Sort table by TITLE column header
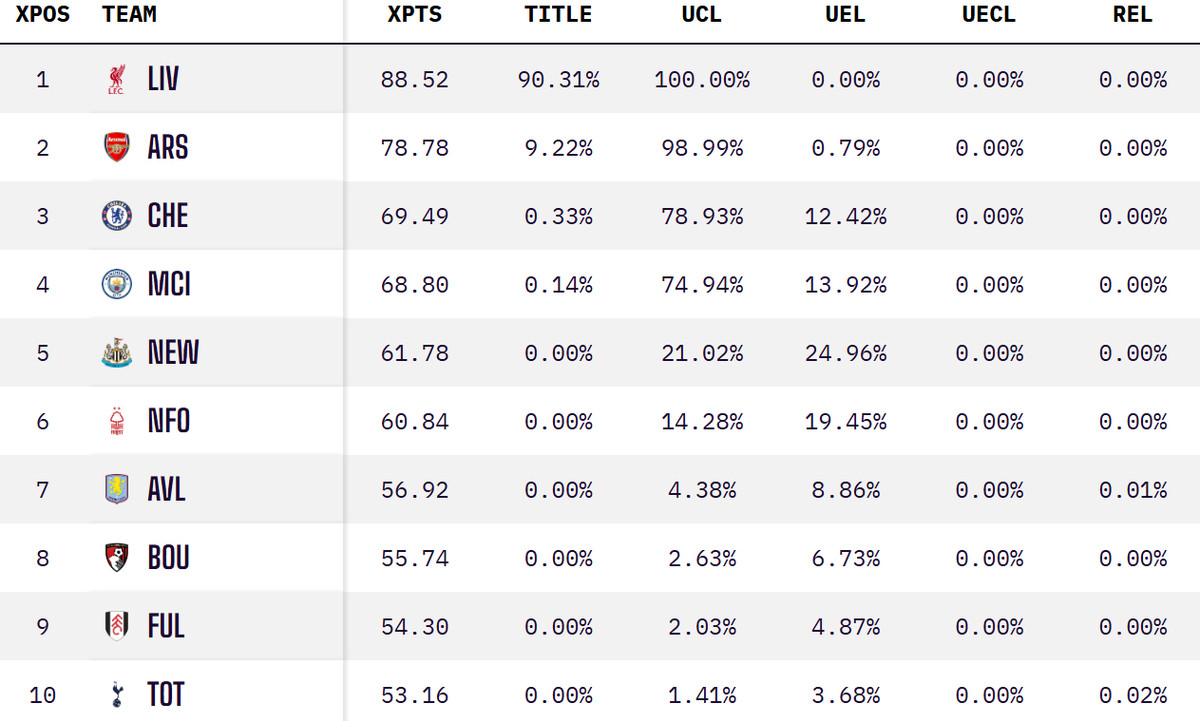 558,15
